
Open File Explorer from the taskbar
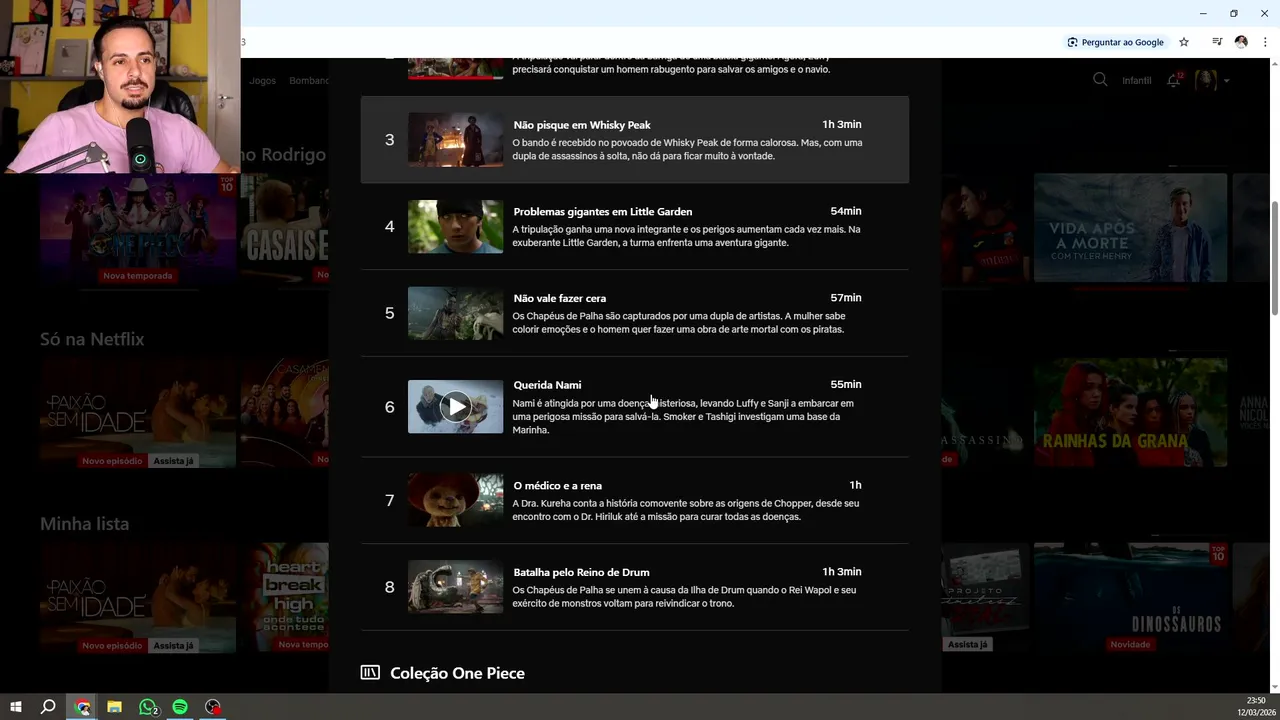point(115,707)
